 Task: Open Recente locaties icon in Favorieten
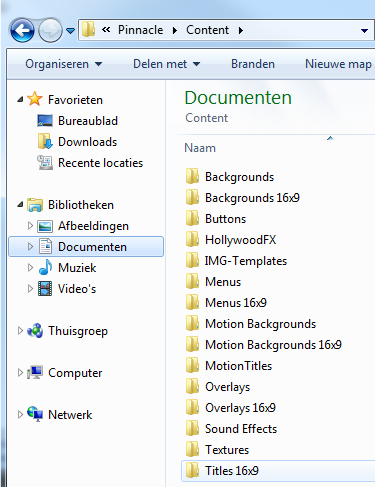pos(45,163)
